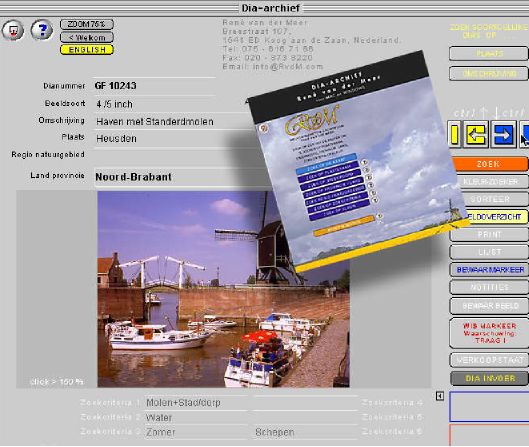Open the NOTITIES button
The image size is (529, 447).
(489, 287)
